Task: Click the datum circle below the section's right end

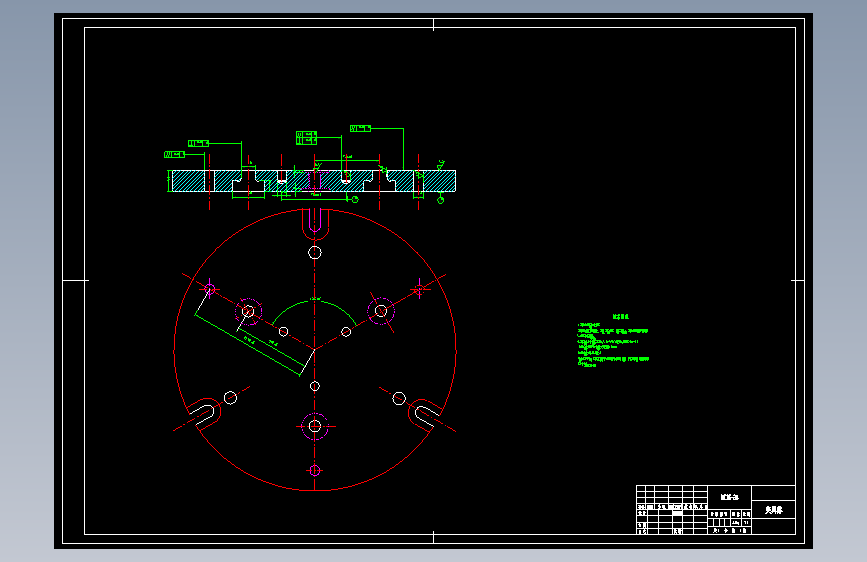Action: coord(441,200)
